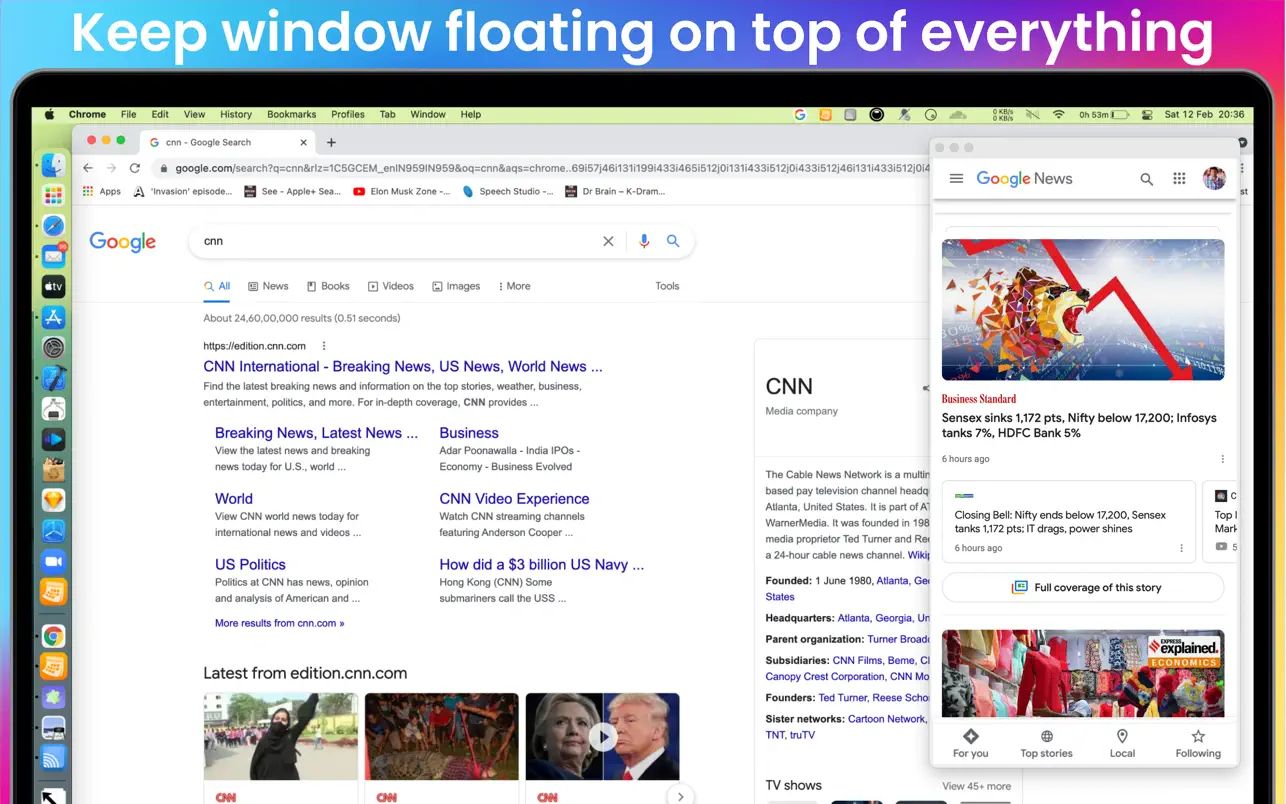
Task: Click the search magnifier in Google News header
Action: click(1146, 178)
